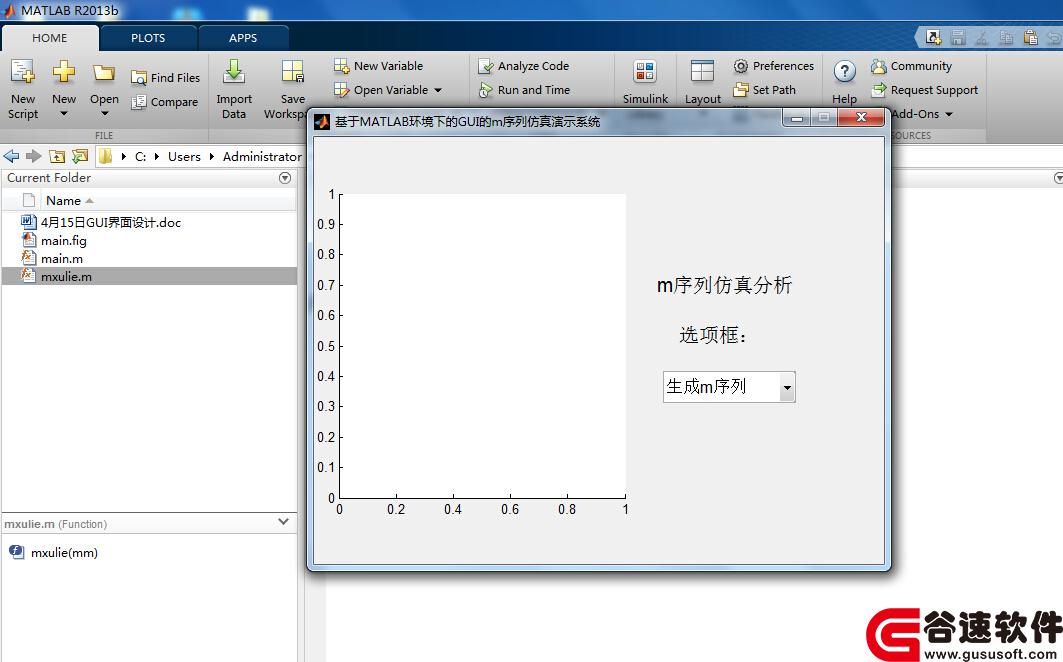Minimize the m序列 GUI figure window
1063x662 pixels.
pos(797,118)
